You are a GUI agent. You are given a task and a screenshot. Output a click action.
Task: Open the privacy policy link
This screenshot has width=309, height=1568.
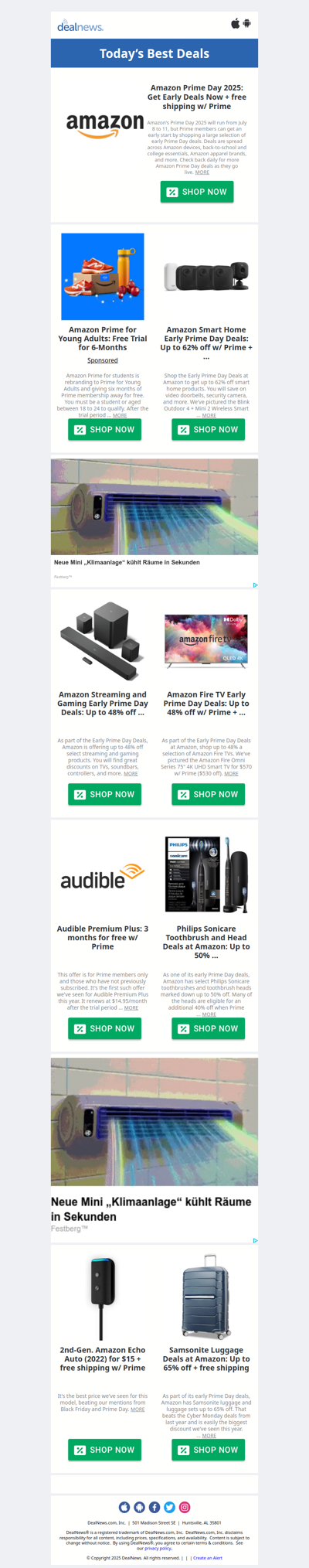coord(158,1548)
